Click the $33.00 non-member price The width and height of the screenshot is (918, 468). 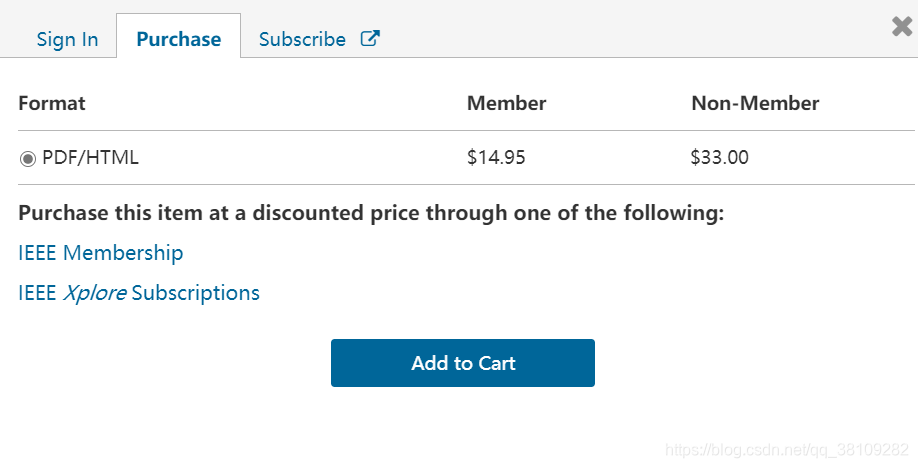point(719,157)
